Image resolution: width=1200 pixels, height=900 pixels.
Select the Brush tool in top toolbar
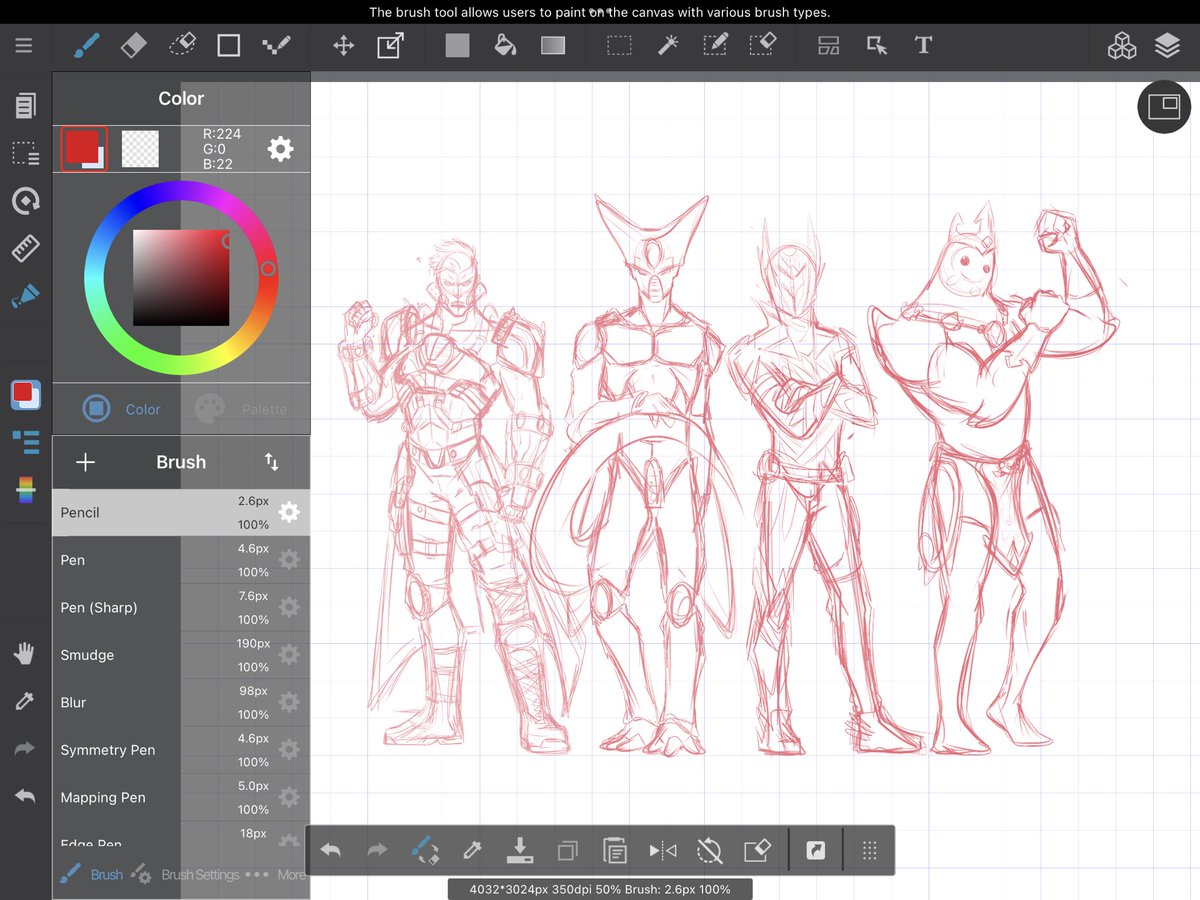pos(85,46)
